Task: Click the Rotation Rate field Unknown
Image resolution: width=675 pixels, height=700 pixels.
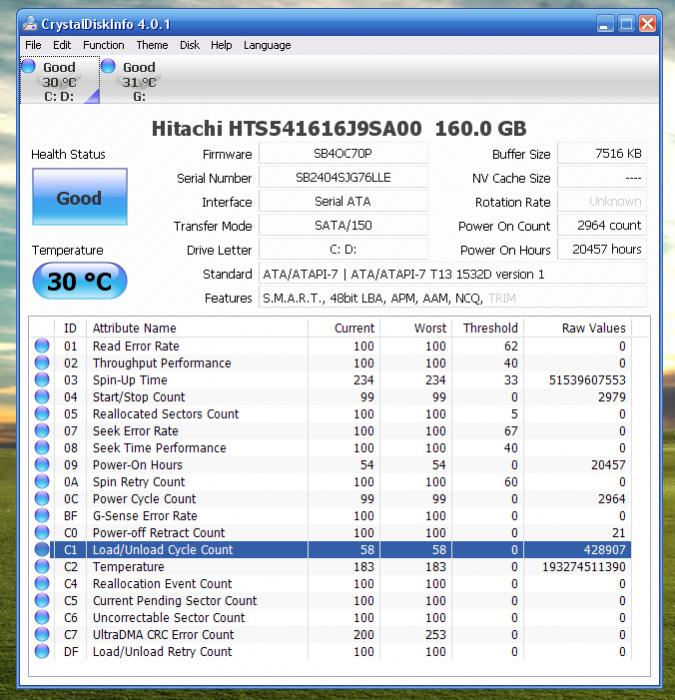Action: pos(602,201)
